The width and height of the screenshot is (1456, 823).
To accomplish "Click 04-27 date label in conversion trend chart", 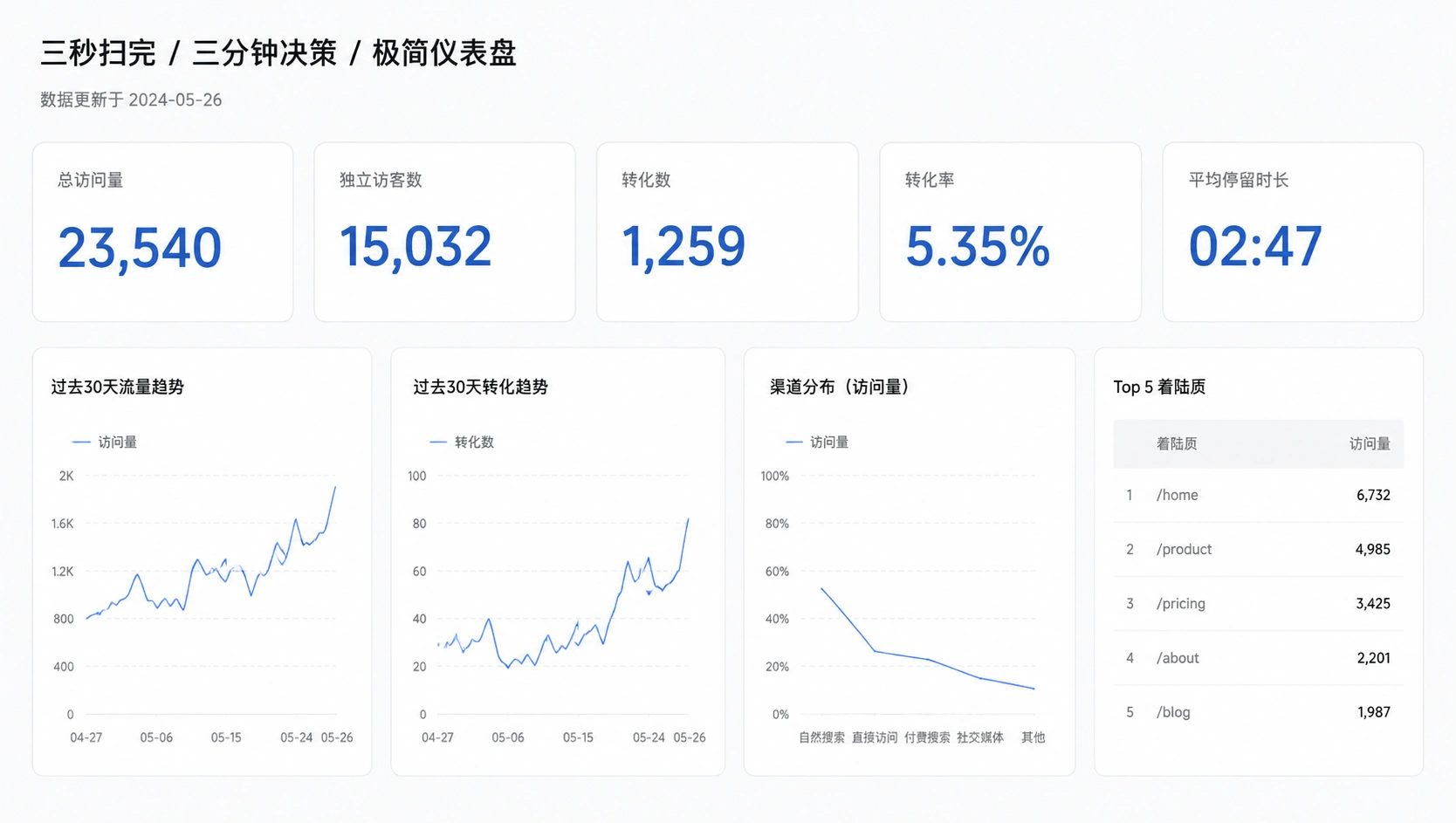I will pos(437,737).
